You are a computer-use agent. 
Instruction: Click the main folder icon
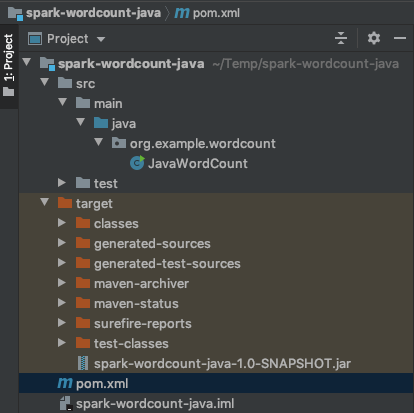click(83, 103)
